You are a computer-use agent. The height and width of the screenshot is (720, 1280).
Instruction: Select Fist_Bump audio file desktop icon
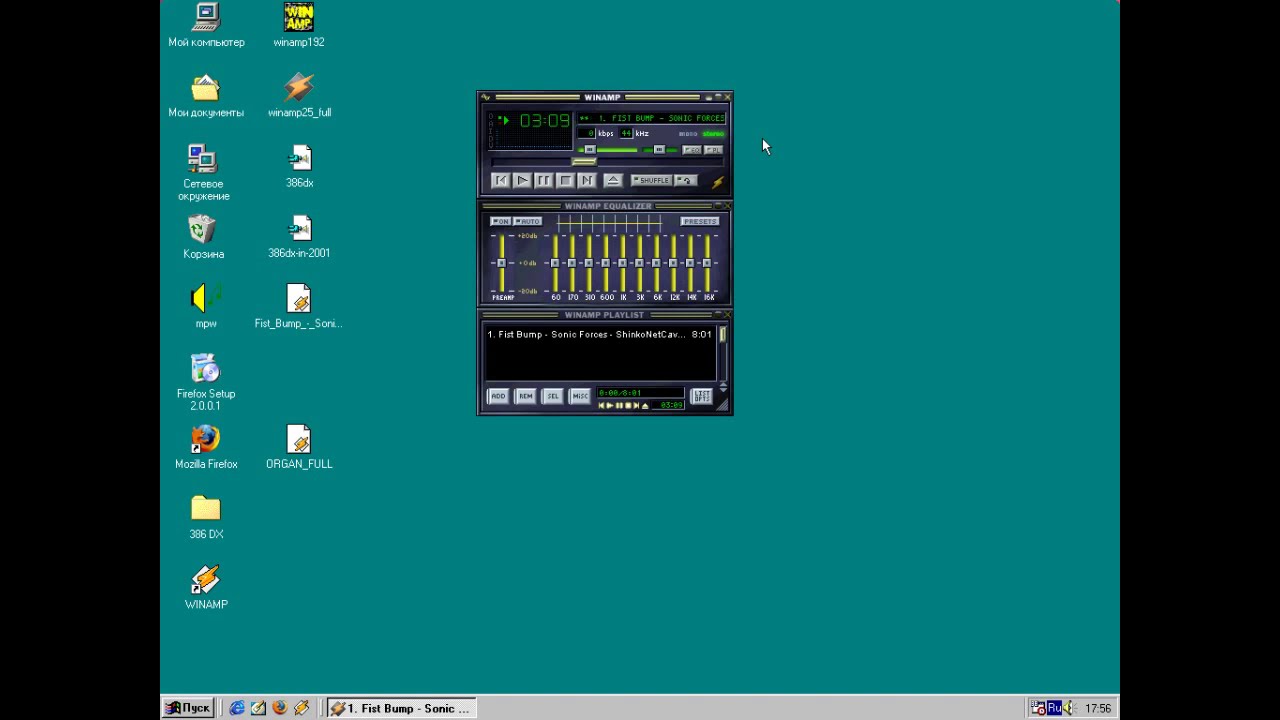[x=299, y=307]
